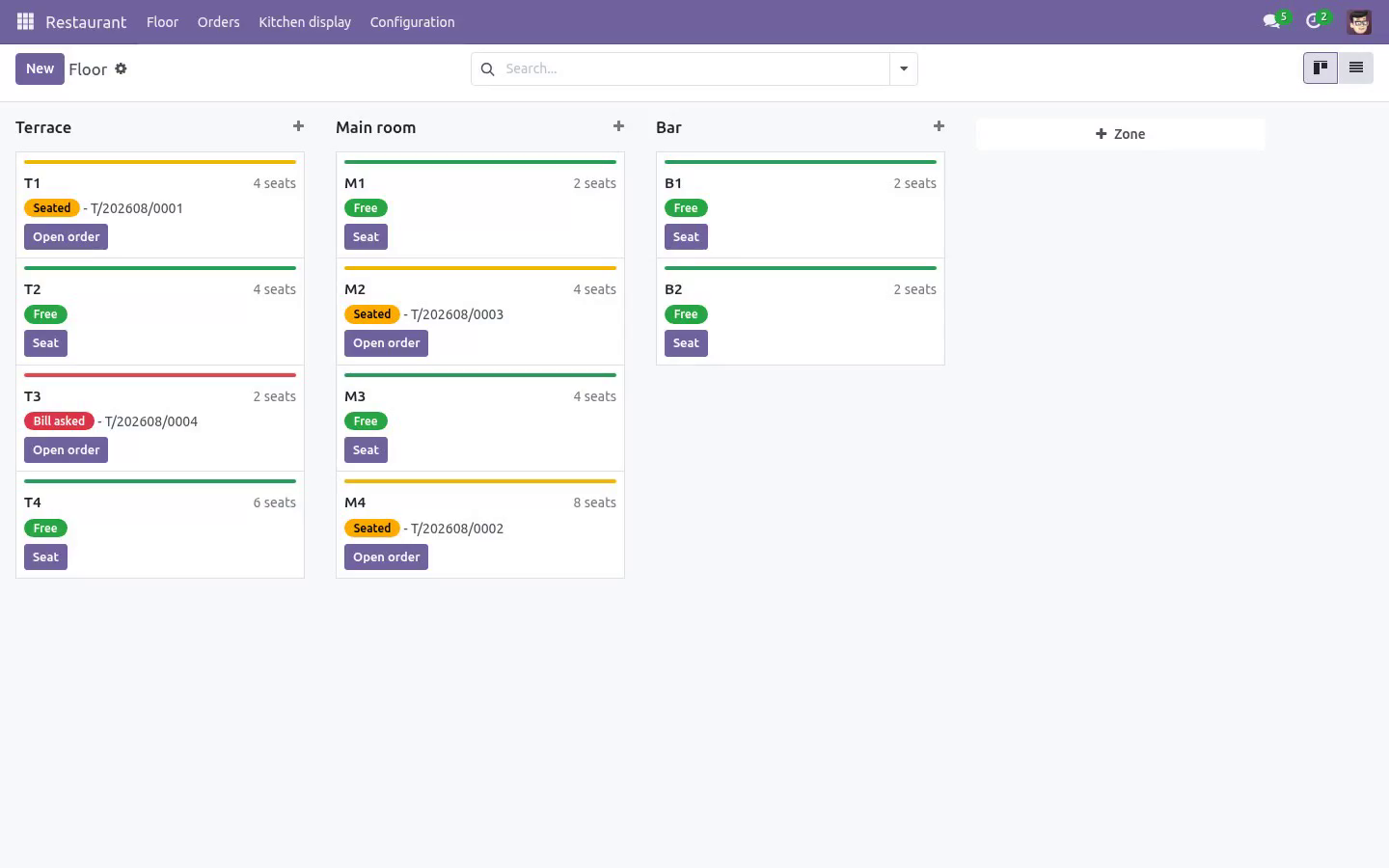Open order for table T3
The width and height of the screenshot is (1389, 868).
66,449
